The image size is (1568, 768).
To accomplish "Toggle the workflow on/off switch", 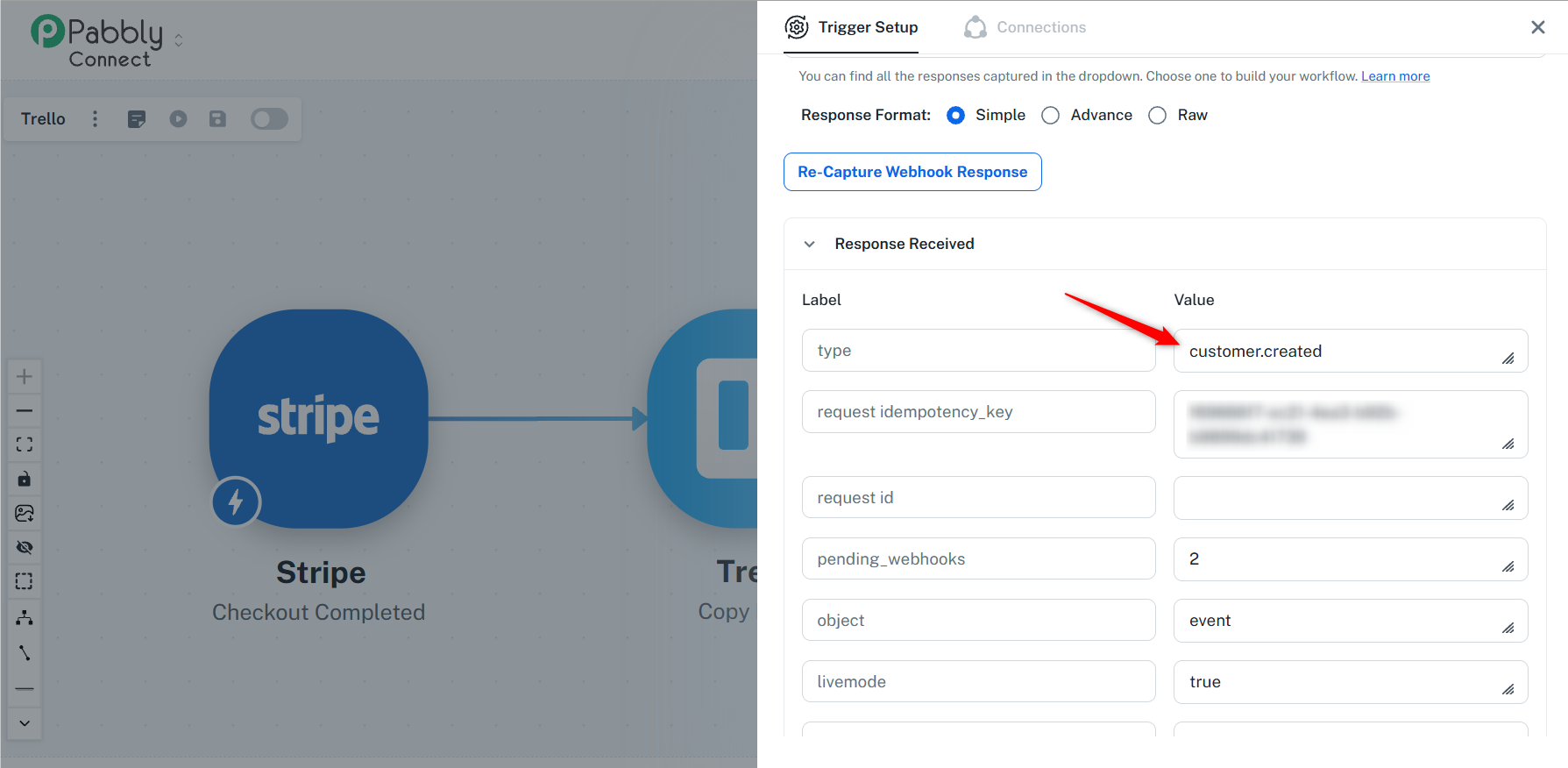I will click(269, 119).
